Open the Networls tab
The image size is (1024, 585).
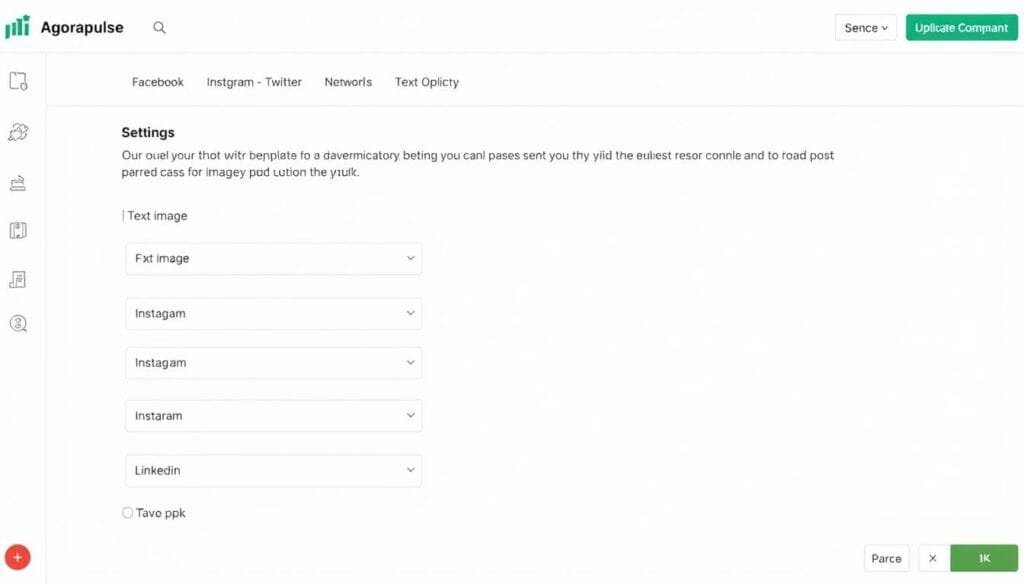348,82
